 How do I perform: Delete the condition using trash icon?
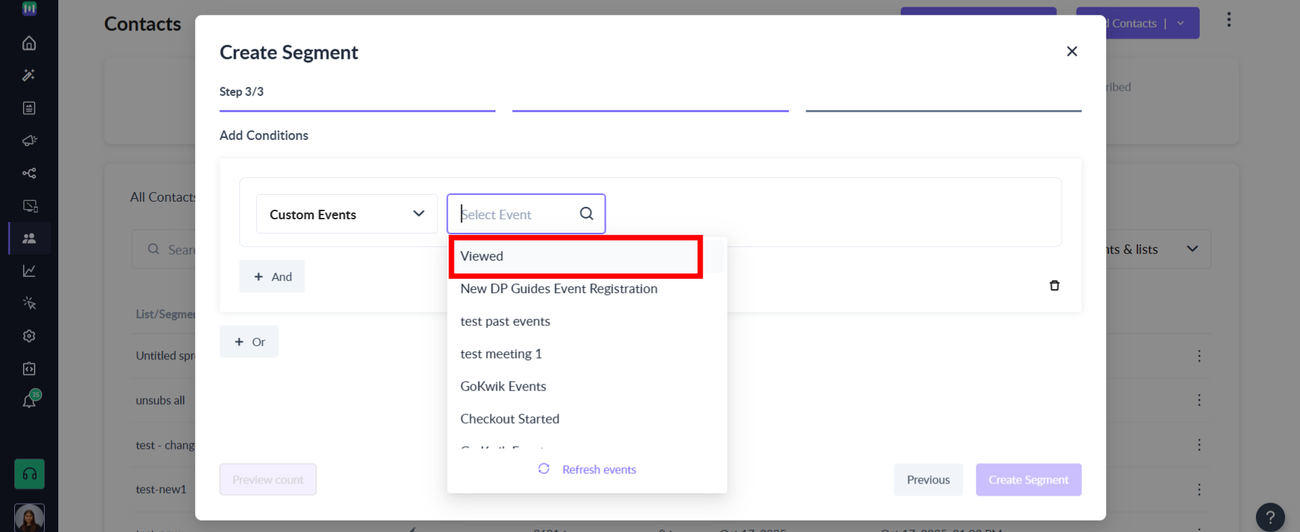1054,286
